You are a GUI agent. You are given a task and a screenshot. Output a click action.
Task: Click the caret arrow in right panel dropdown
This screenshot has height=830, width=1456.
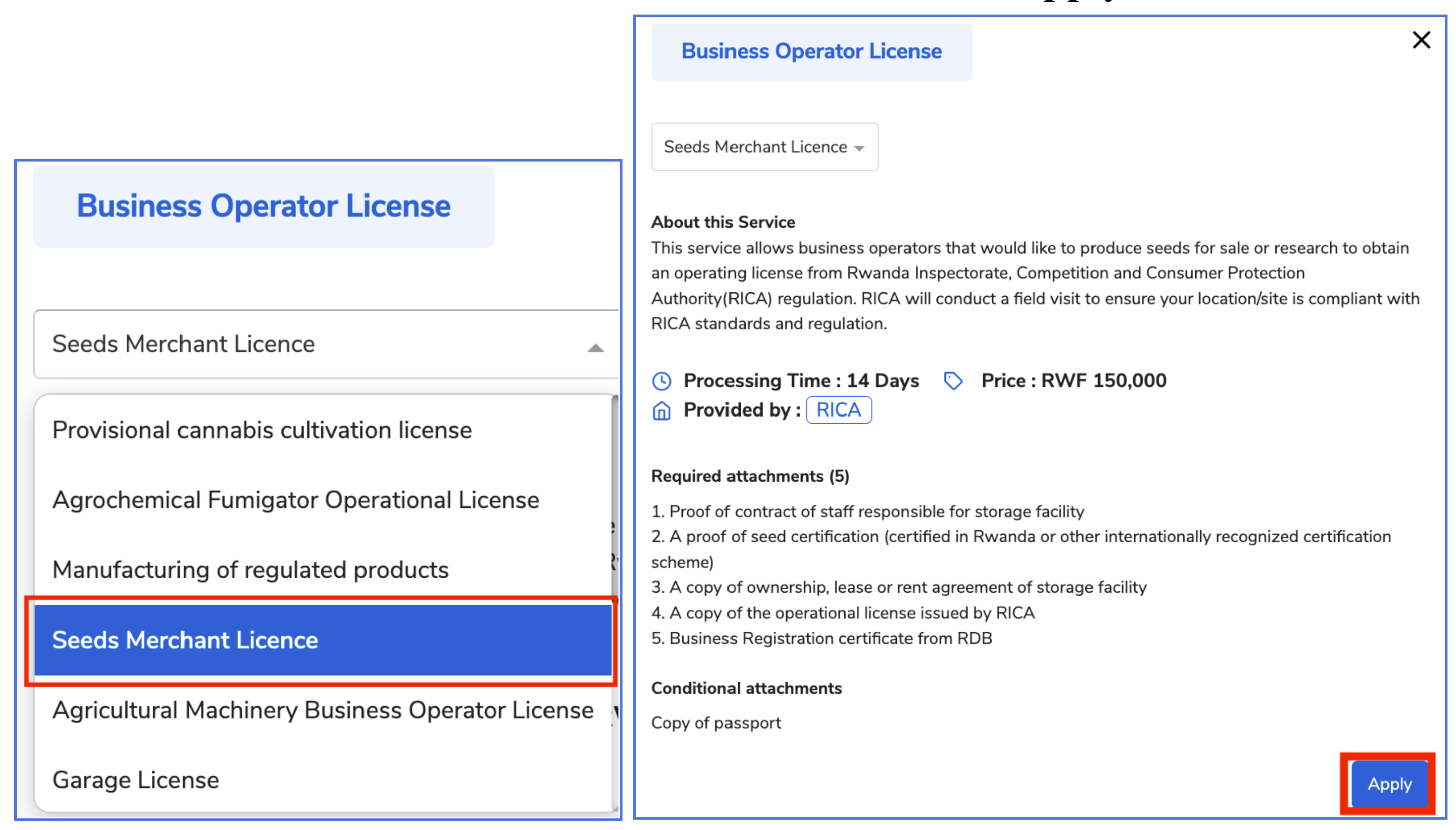[x=859, y=148]
